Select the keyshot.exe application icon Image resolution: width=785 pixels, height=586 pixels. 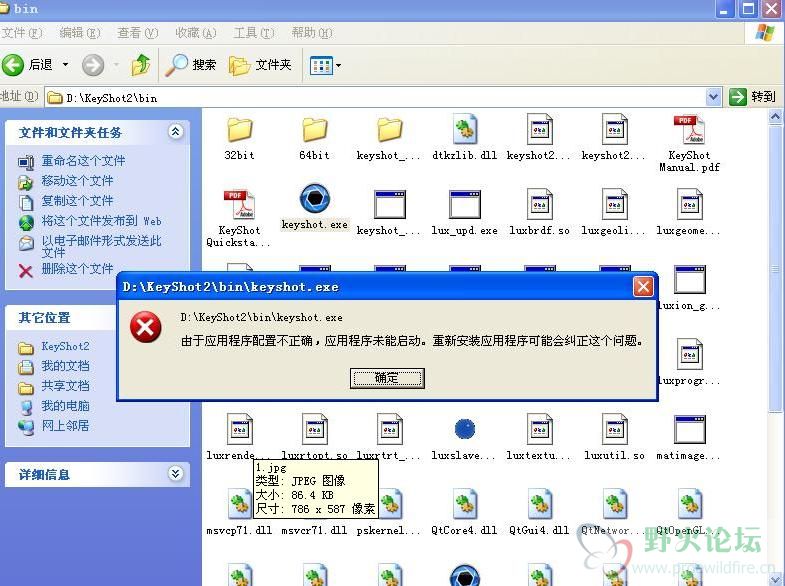point(314,199)
